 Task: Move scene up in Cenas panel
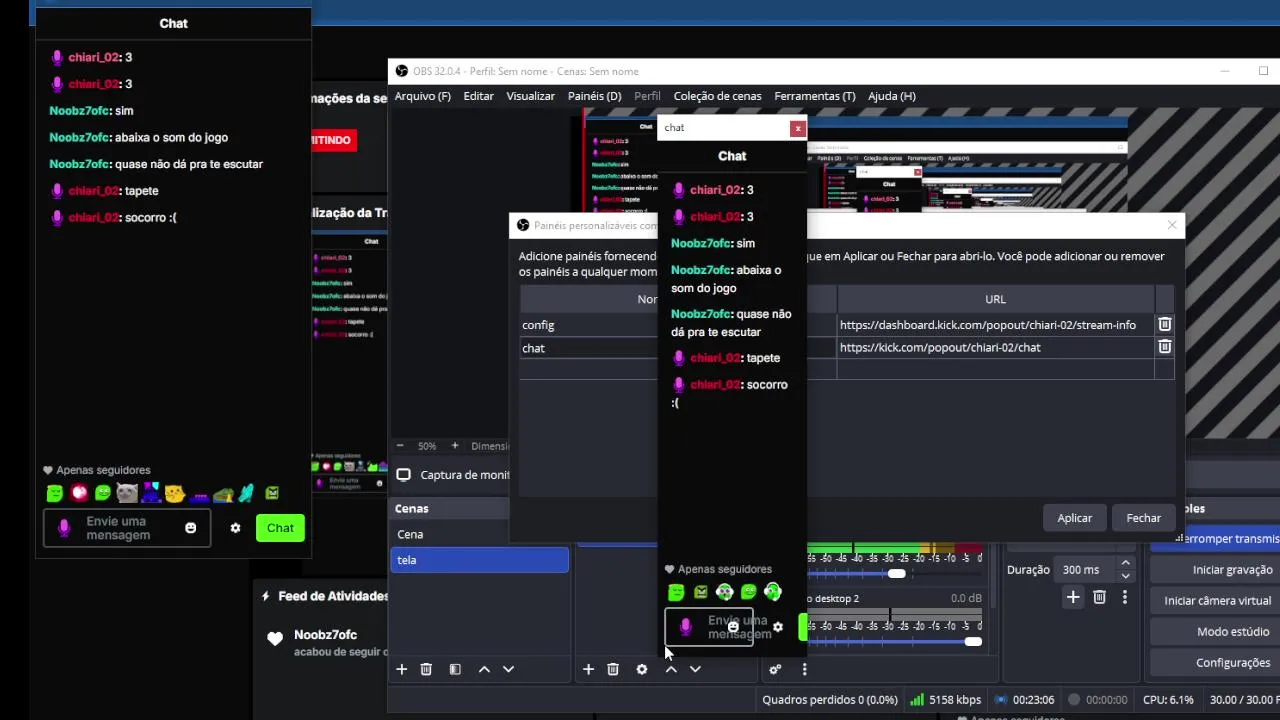[484, 669]
